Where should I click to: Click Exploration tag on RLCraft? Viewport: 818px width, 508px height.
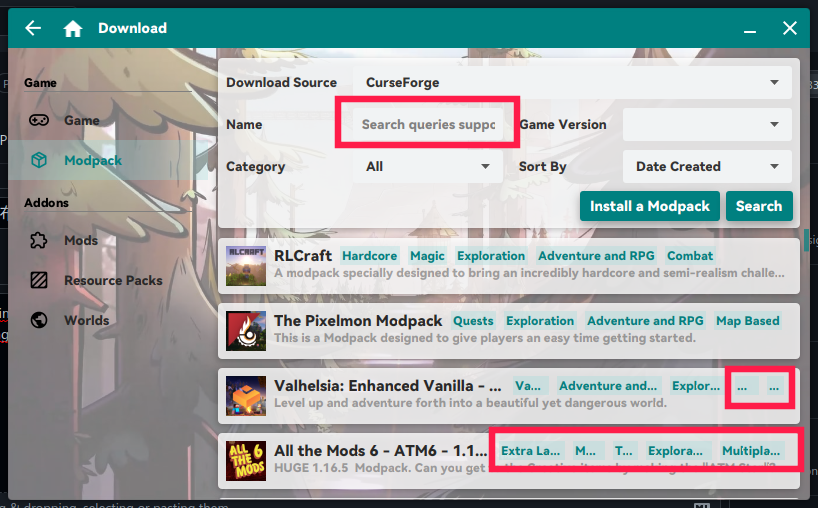click(x=491, y=256)
